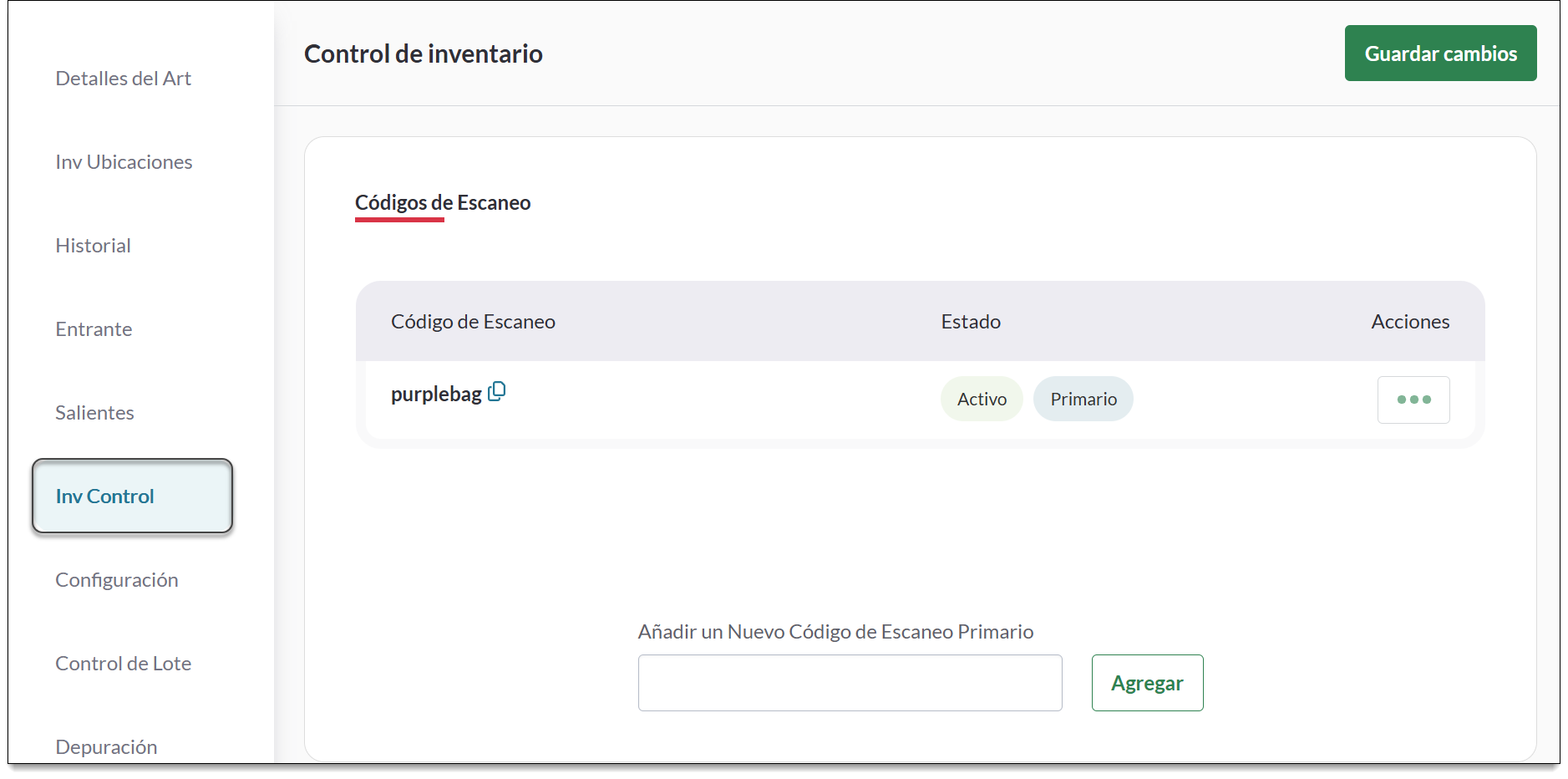Viewport: 1568px width, 779px height.
Task: Switch to the Códigos de Escaneo tab
Action: 442,202
